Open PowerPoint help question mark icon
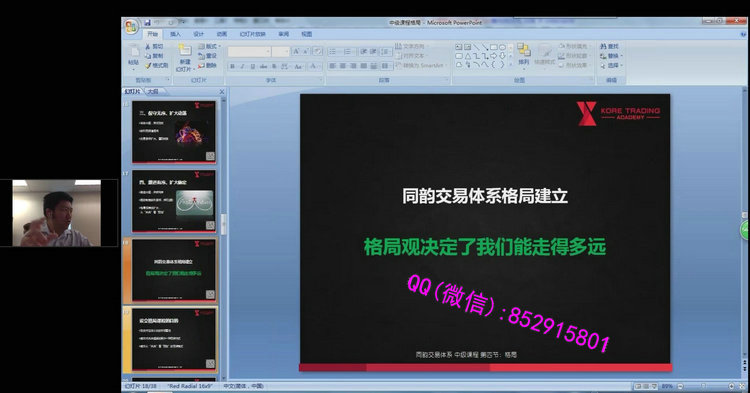The width and height of the screenshot is (750, 393). (x=743, y=34)
